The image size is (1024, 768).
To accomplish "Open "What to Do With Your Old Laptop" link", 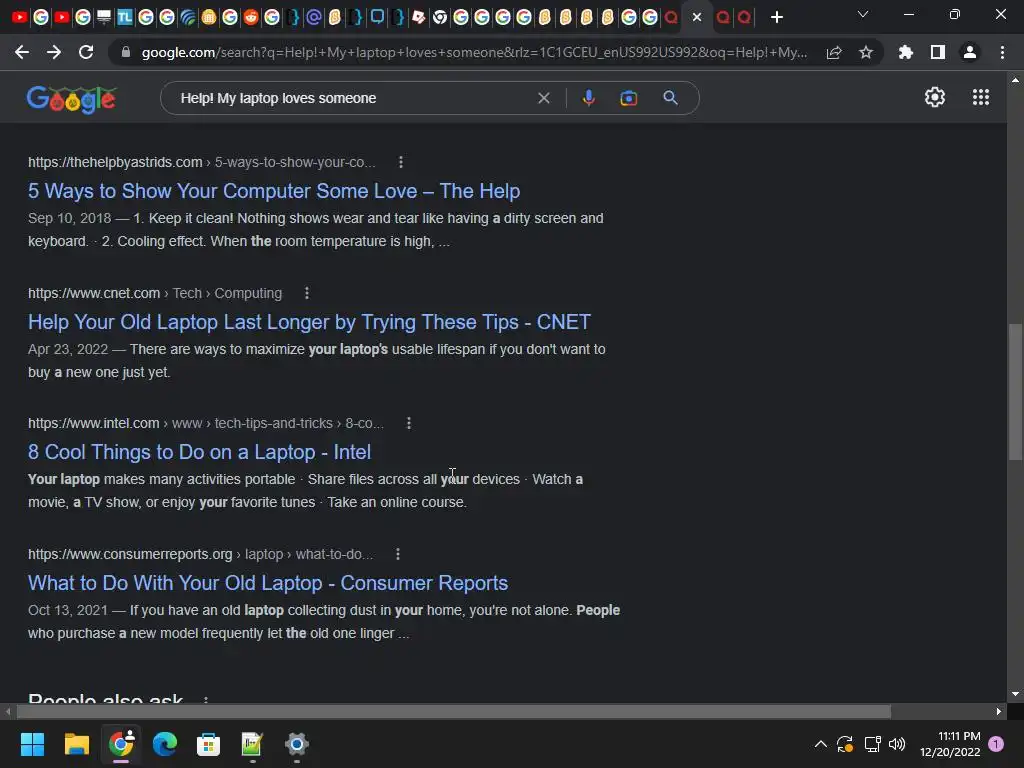I will pos(268,583).
